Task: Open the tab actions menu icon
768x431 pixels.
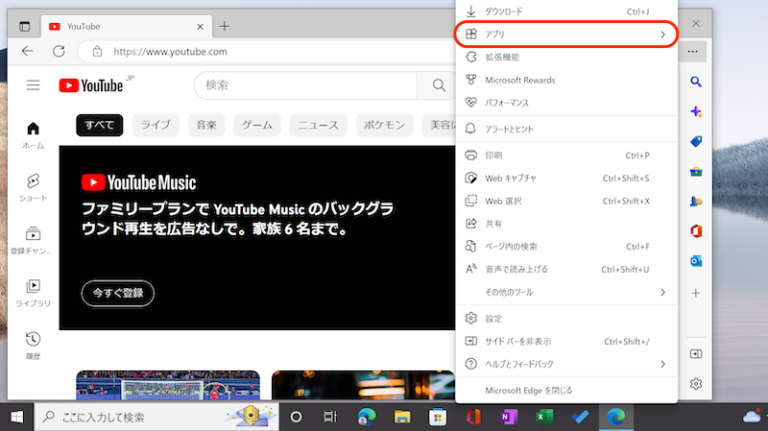Action: coord(24,26)
